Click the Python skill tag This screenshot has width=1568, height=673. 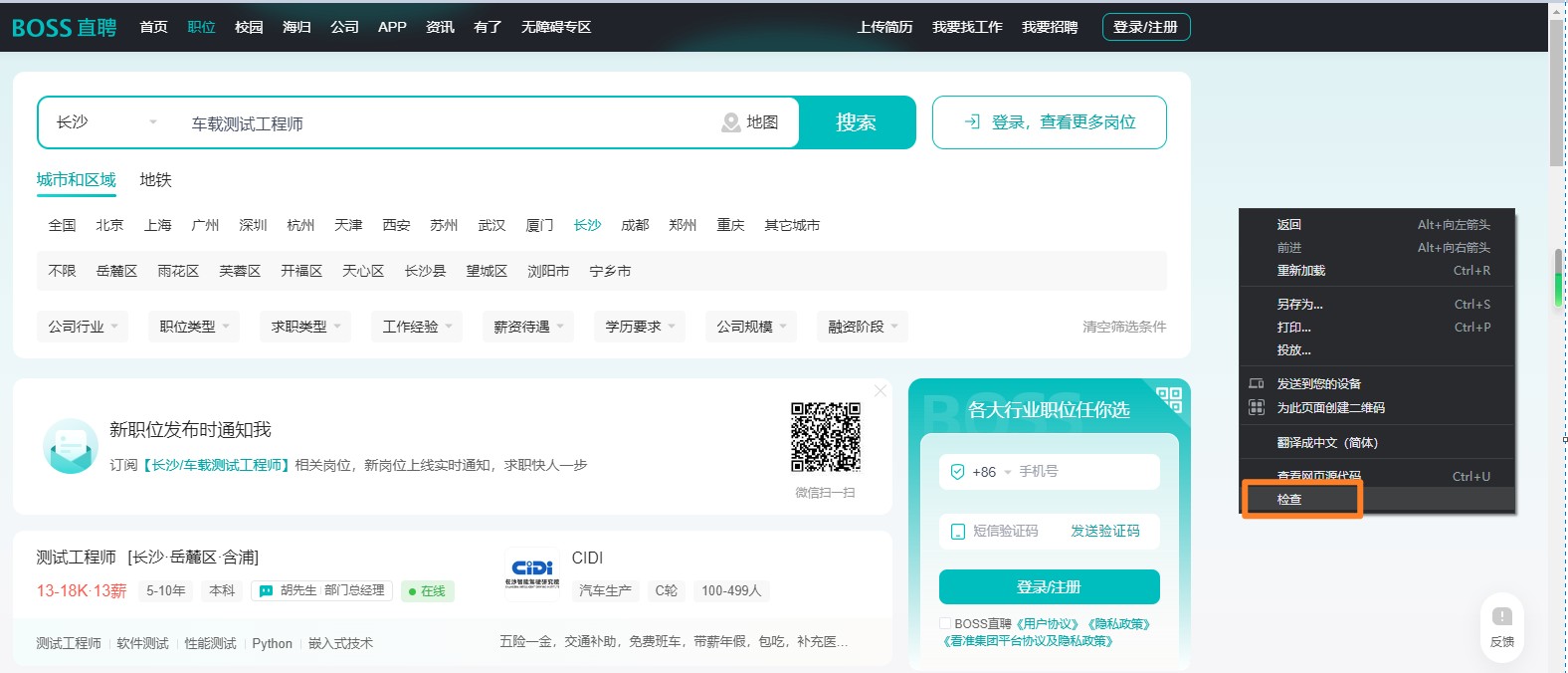pyautogui.click(x=272, y=643)
